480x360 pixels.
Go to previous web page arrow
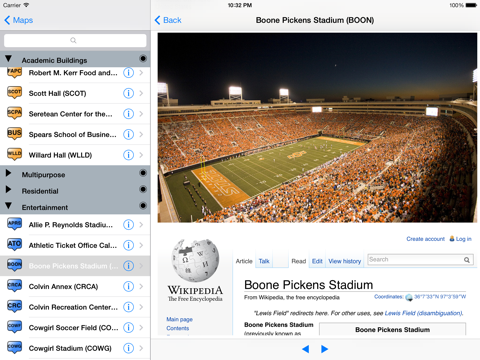[x=305, y=349]
